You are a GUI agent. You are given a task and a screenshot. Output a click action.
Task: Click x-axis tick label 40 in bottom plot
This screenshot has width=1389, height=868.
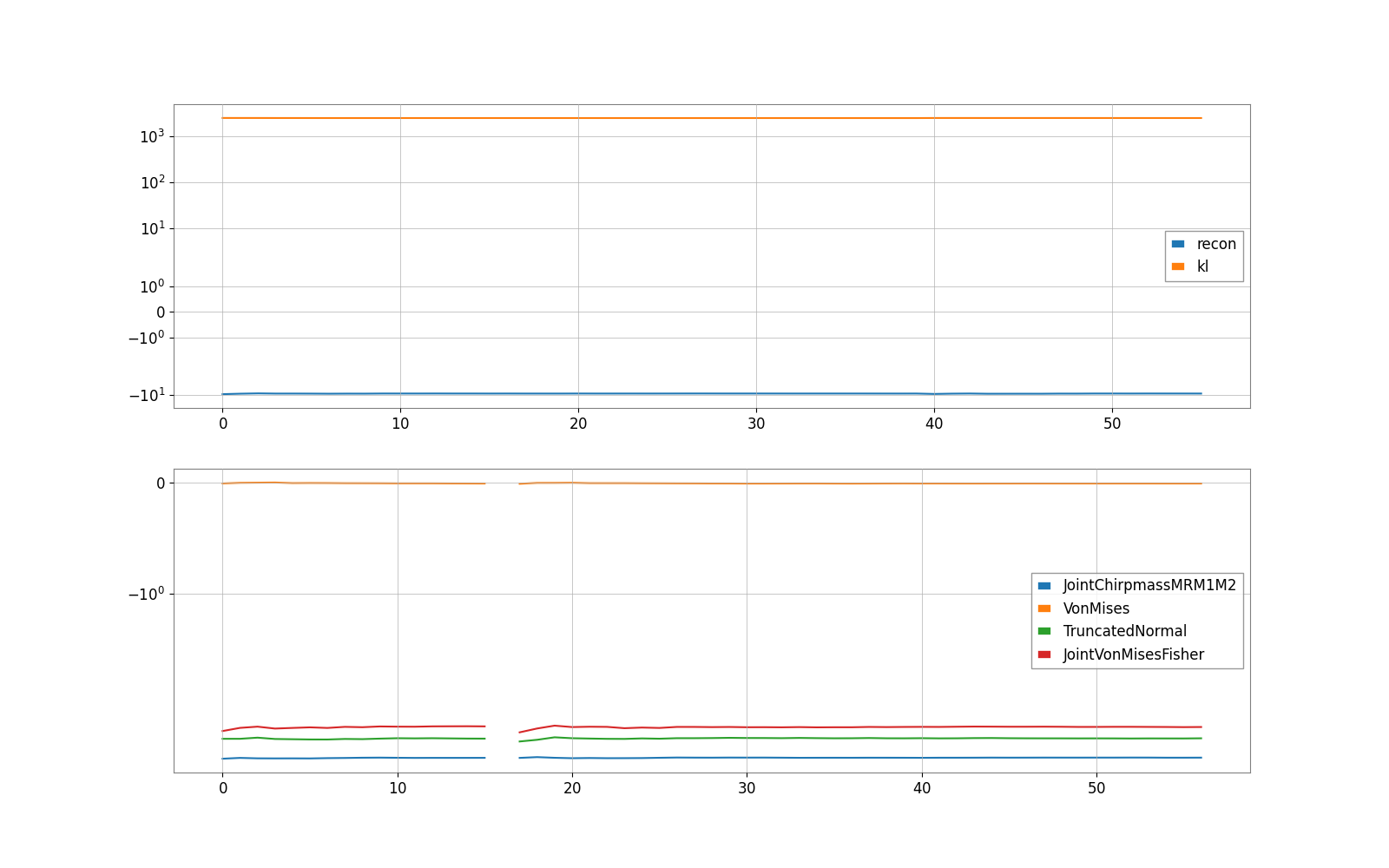922,788
